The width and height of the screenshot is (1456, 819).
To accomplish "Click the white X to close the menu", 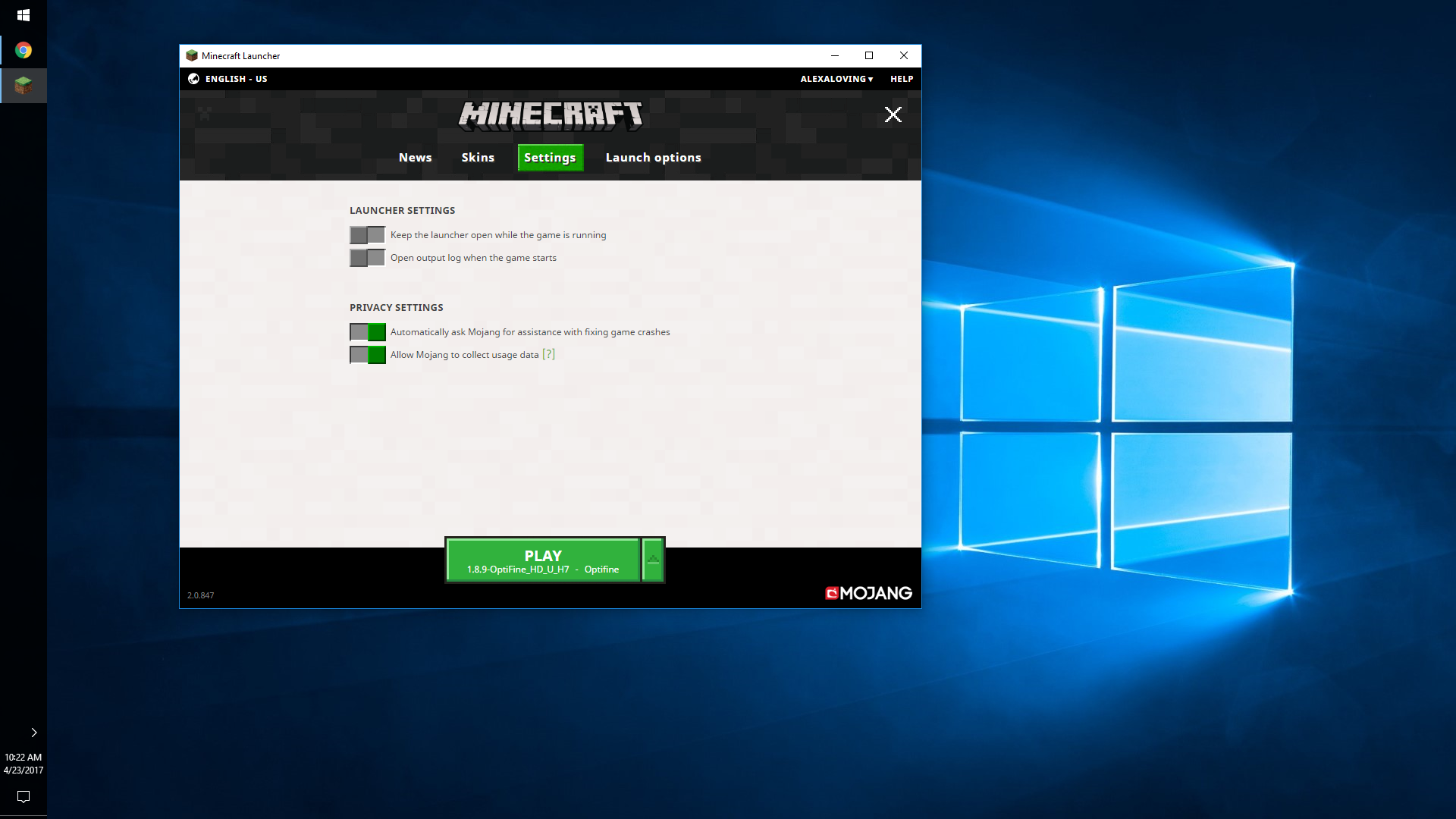I will click(x=893, y=115).
